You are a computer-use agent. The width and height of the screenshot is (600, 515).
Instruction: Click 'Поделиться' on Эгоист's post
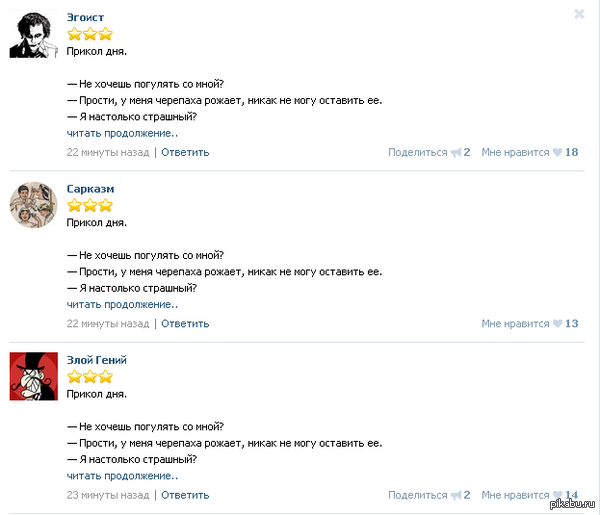pyautogui.click(x=417, y=153)
